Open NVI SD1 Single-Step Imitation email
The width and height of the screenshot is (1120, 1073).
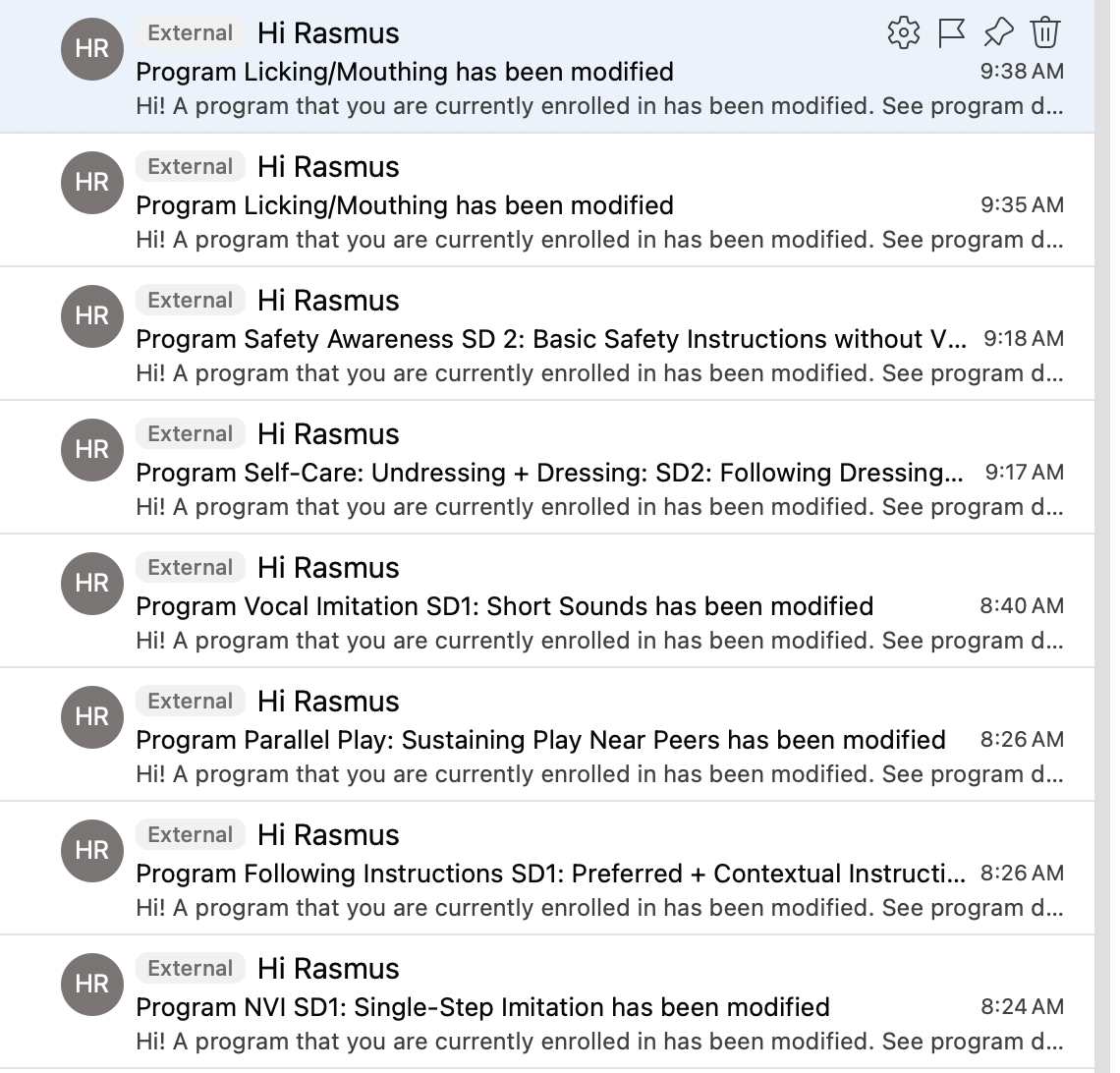tap(547, 1001)
